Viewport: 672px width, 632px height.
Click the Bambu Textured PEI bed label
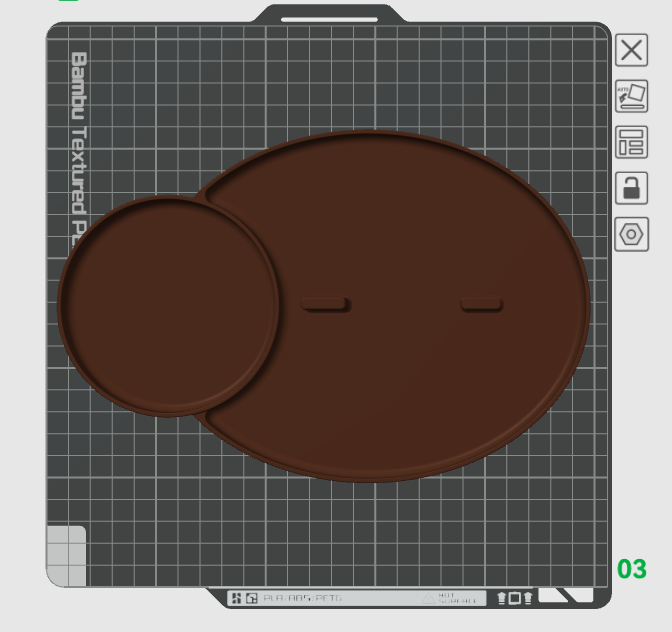(79, 150)
